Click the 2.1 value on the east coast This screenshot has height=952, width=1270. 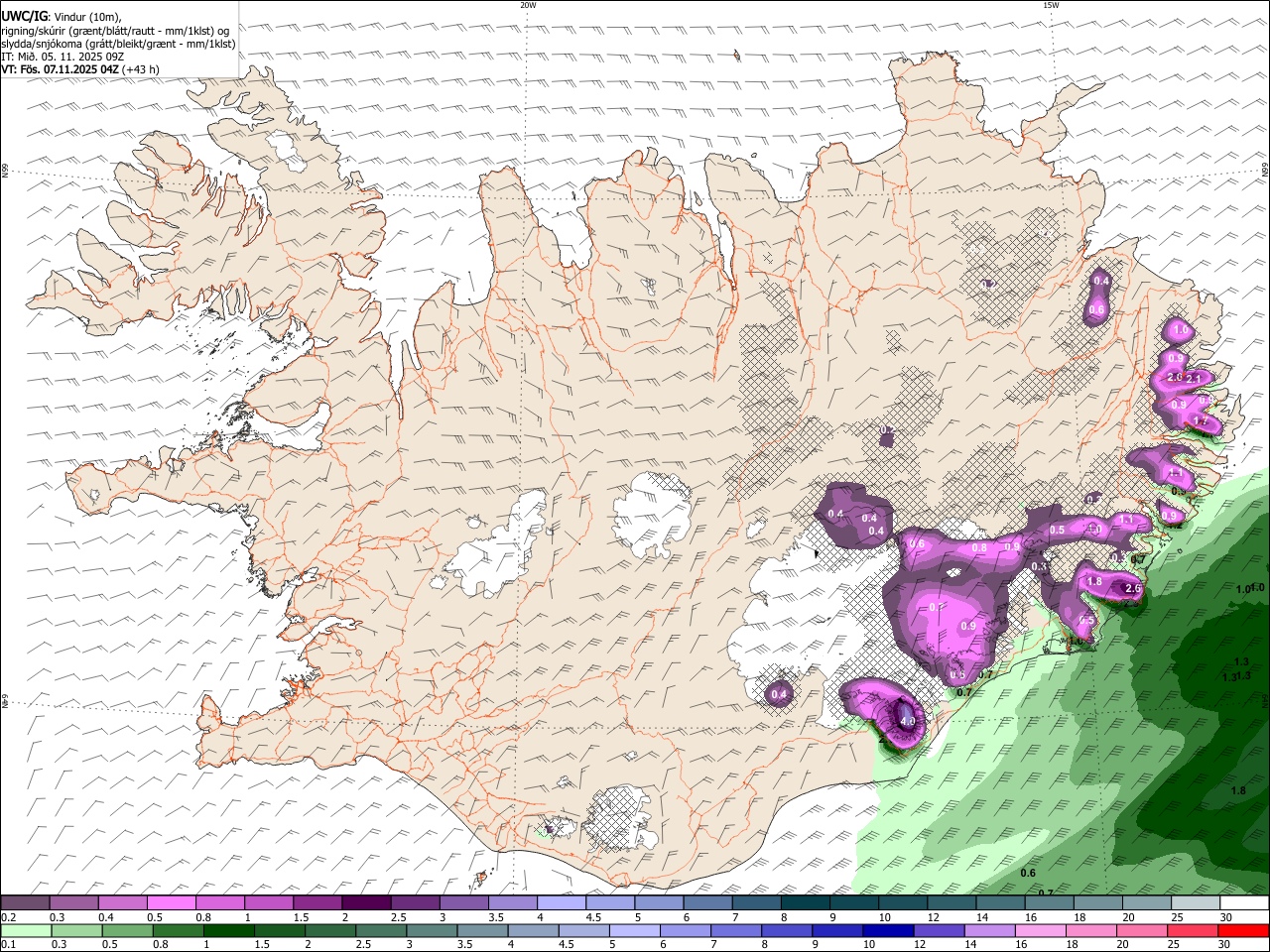(1194, 379)
